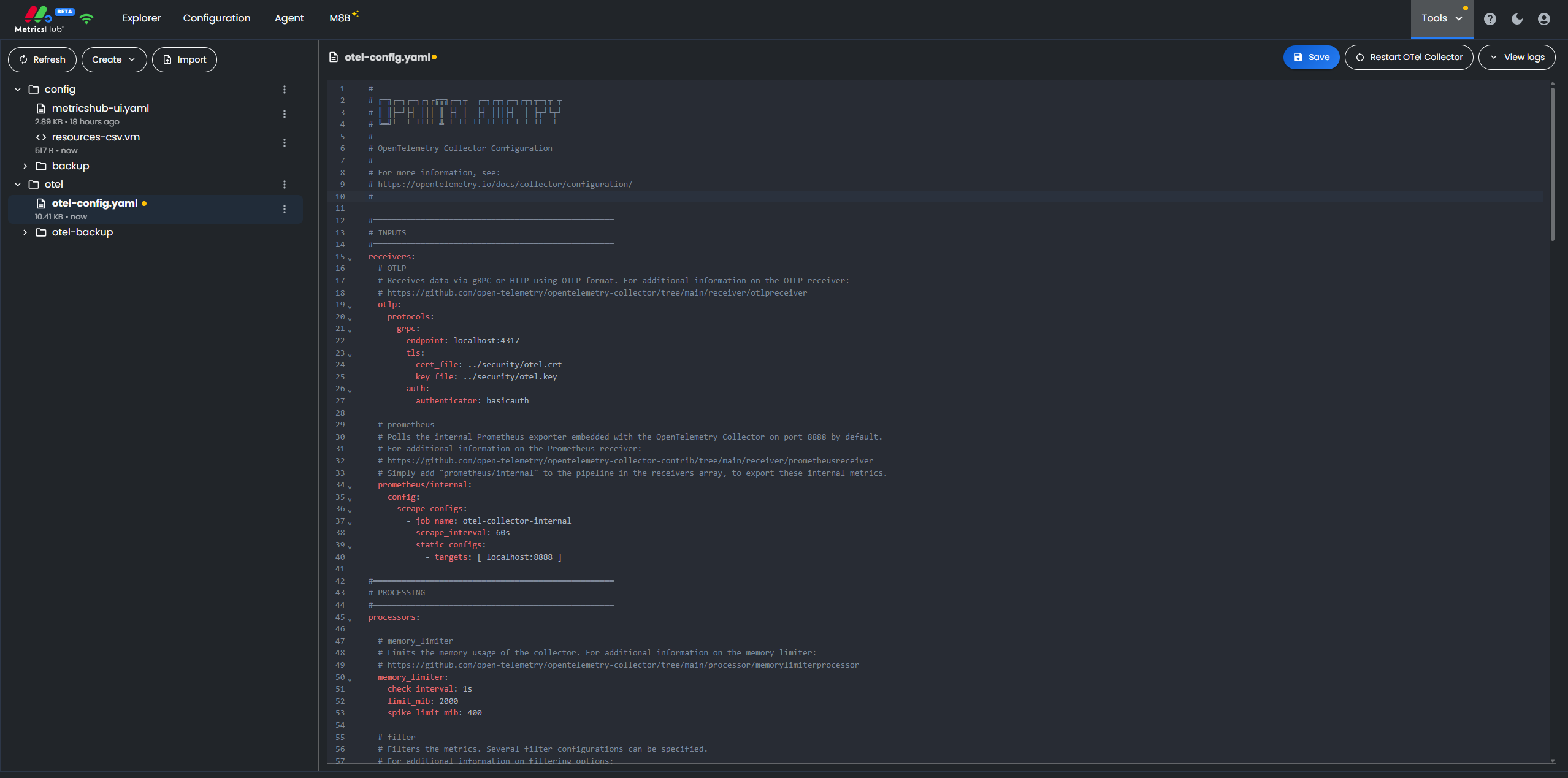Viewport: 1568px width, 778px height.
Task: Click the file icon next to the editor title
Action: [334, 57]
